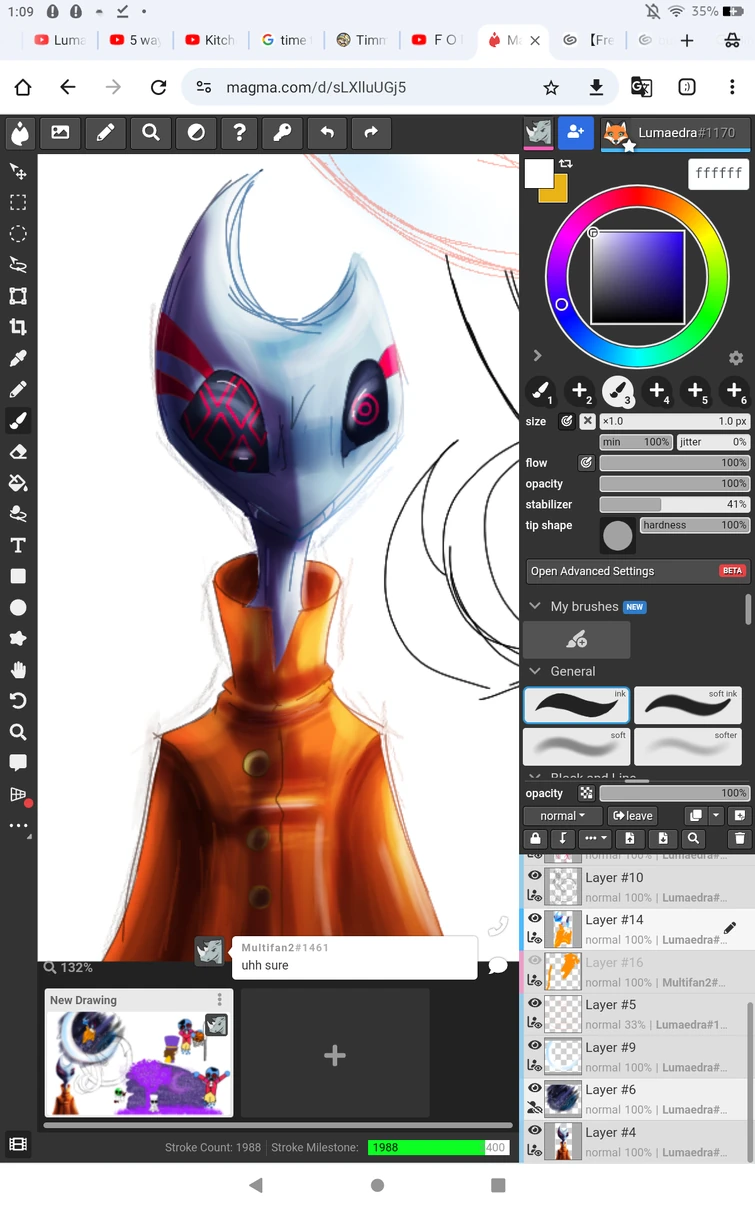The width and height of the screenshot is (755, 1208).
Task: Switch to the Kitch browser tab
Action: click(210, 40)
